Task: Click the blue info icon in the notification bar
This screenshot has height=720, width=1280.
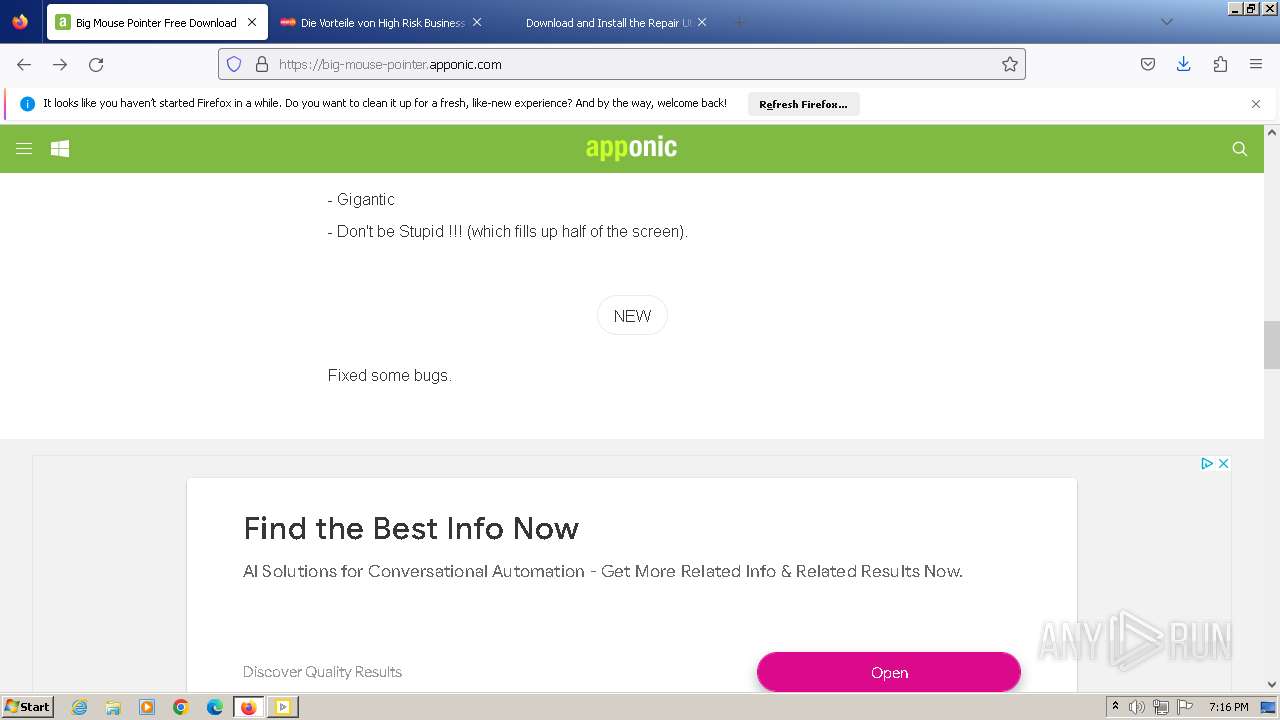Action: [27, 104]
